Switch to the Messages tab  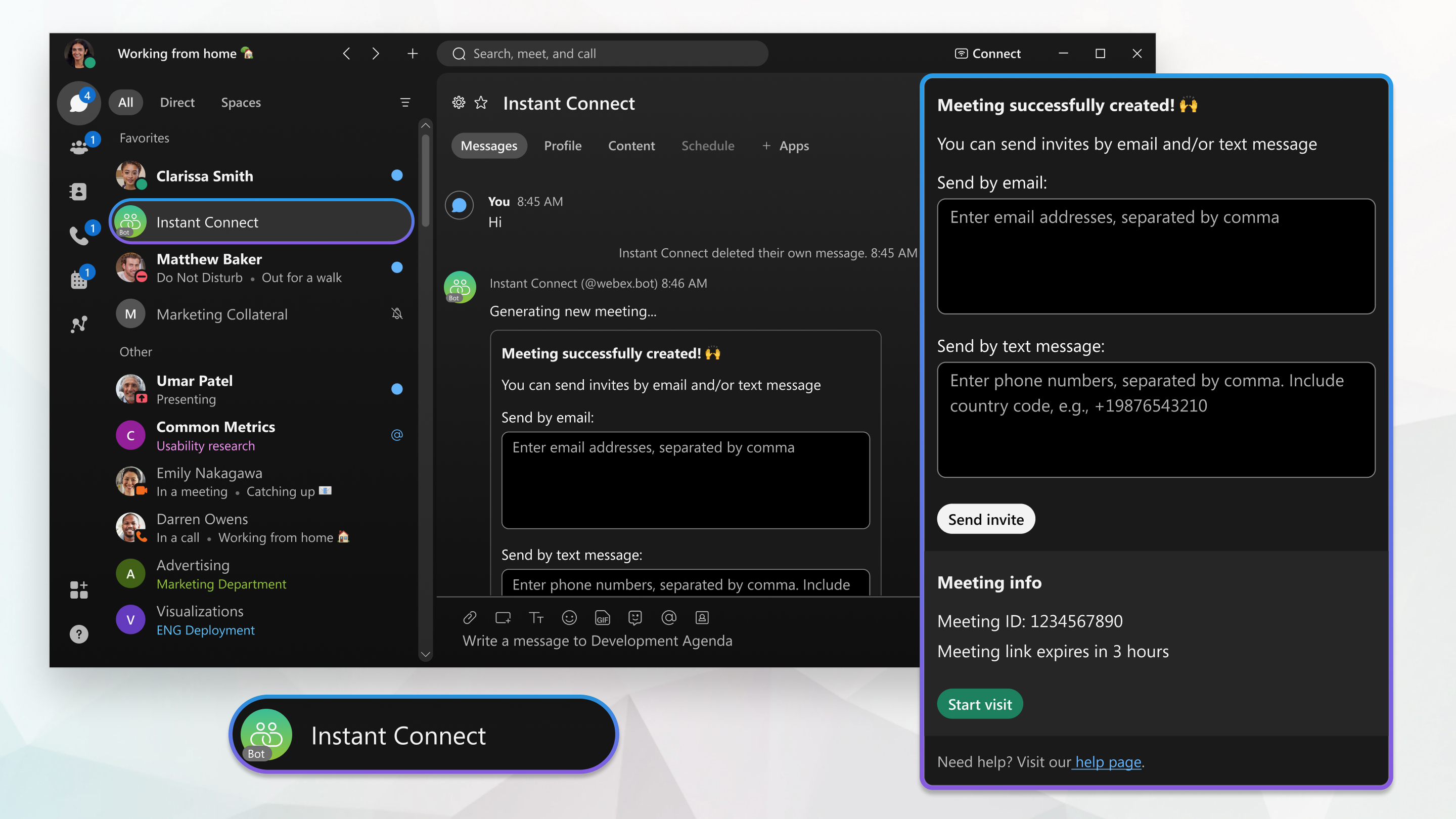[x=488, y=145]
